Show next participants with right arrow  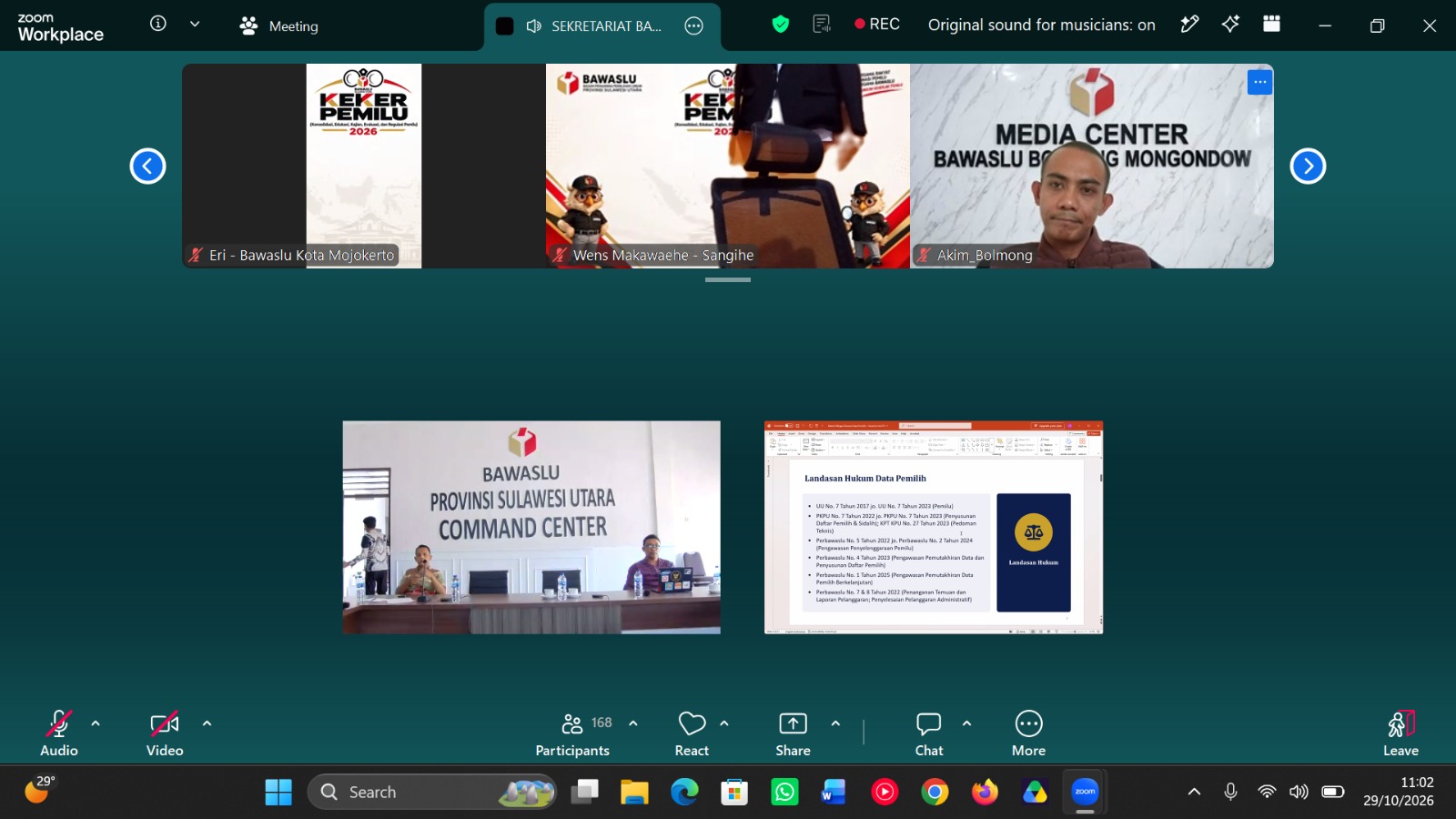[1308, 166]
